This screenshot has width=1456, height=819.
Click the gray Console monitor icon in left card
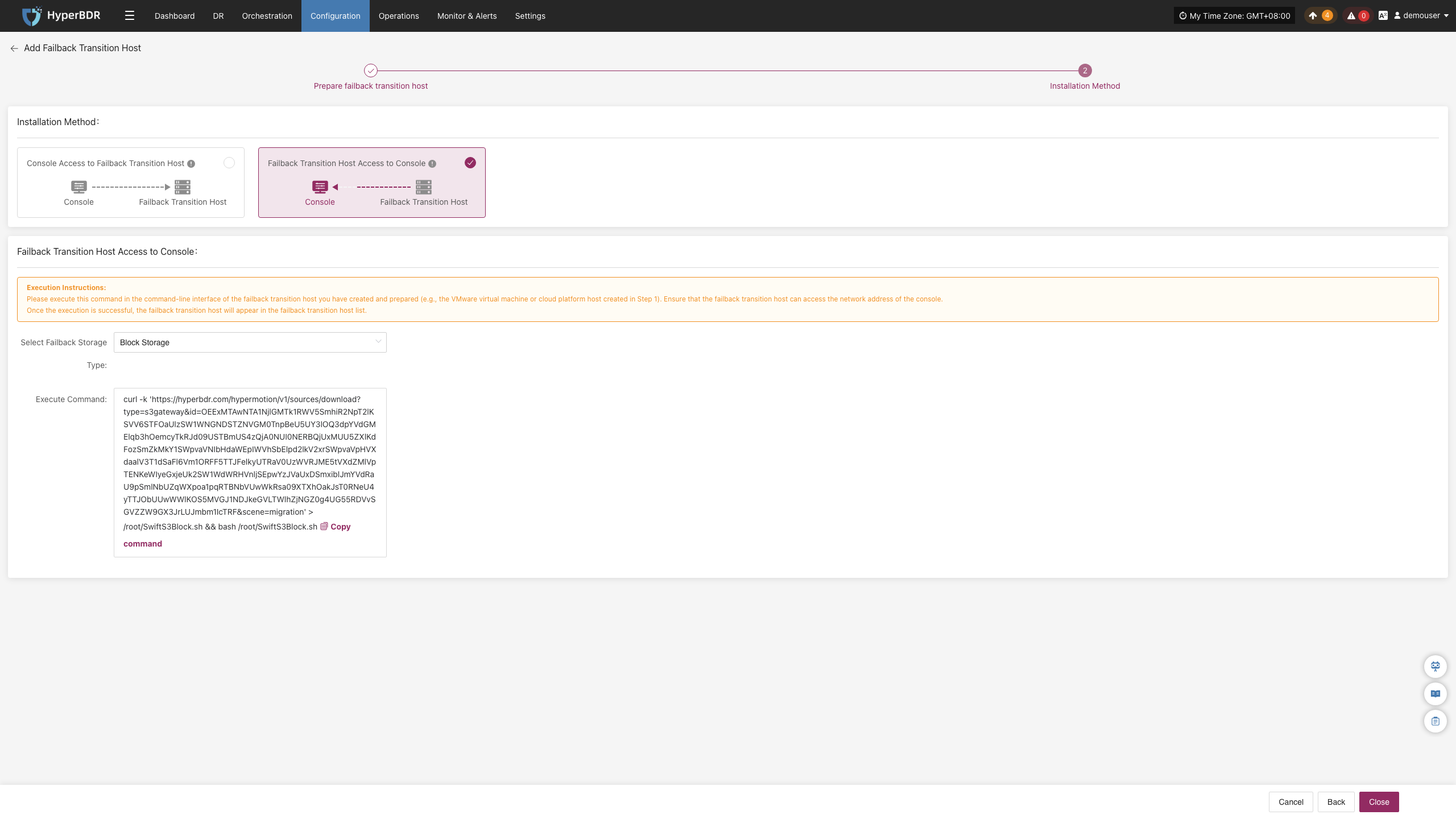point(79,187)
